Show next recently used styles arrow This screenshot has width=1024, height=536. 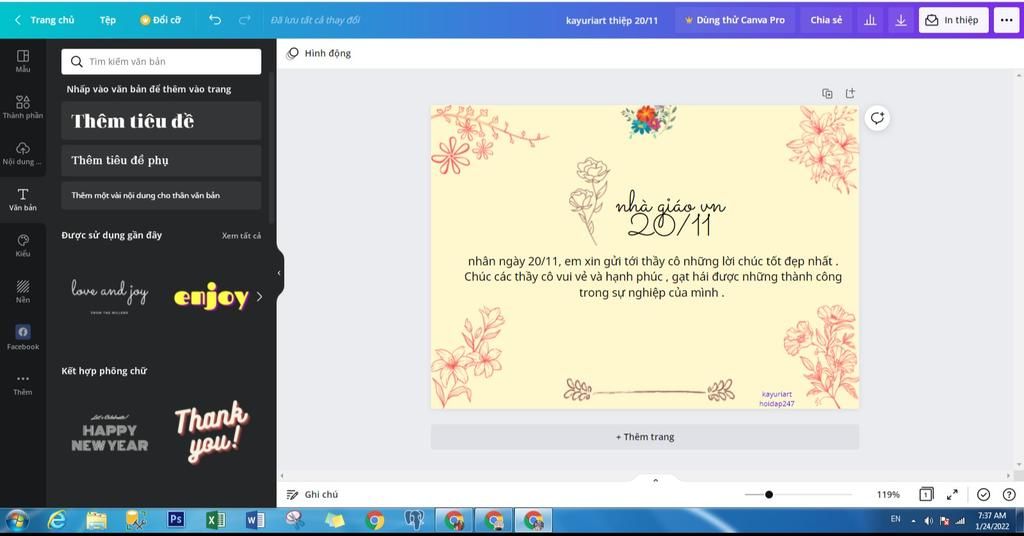(x=259, y=296)
